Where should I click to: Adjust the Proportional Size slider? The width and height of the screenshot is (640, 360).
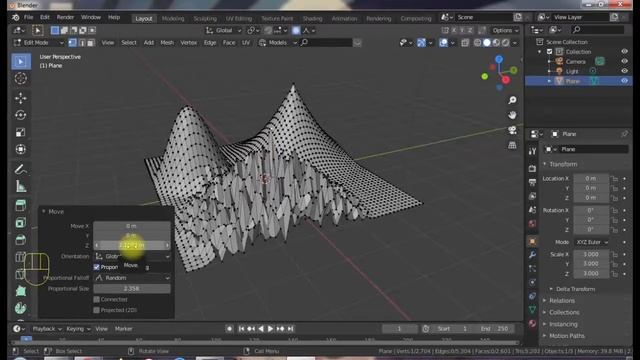coord(132,289)
